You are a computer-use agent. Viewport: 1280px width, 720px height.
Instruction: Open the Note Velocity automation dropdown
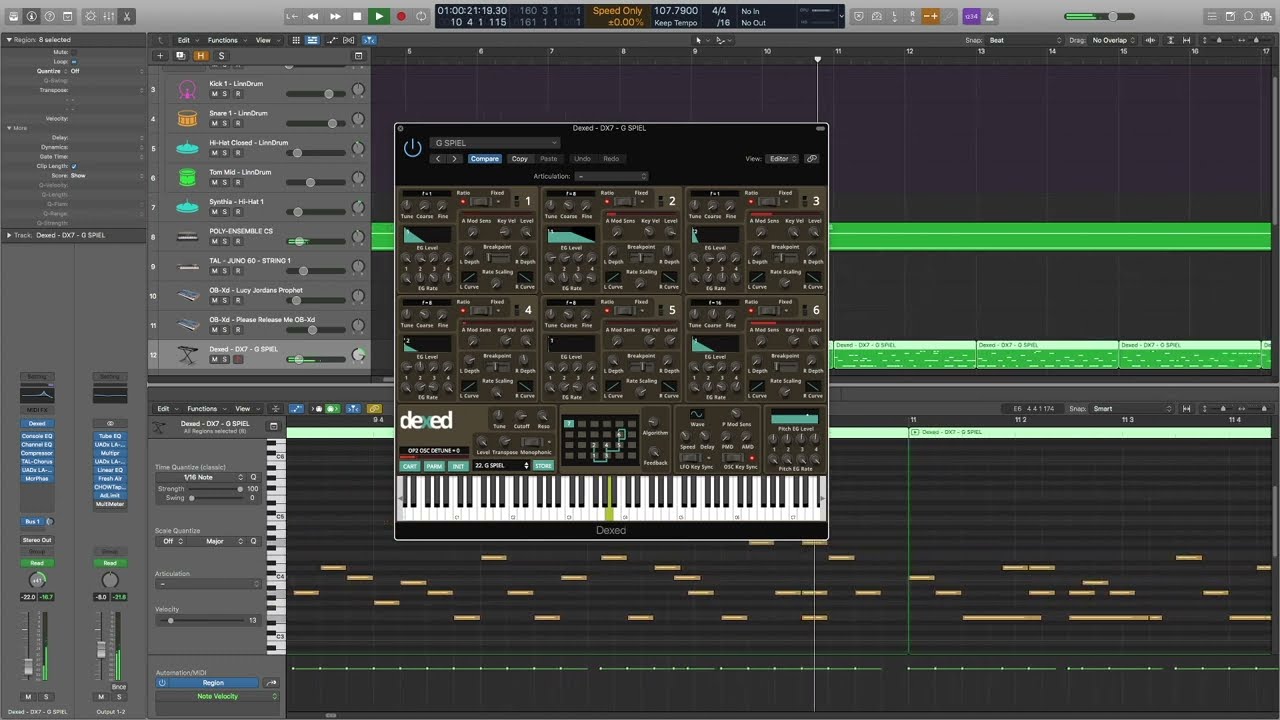tap(218, 696)
